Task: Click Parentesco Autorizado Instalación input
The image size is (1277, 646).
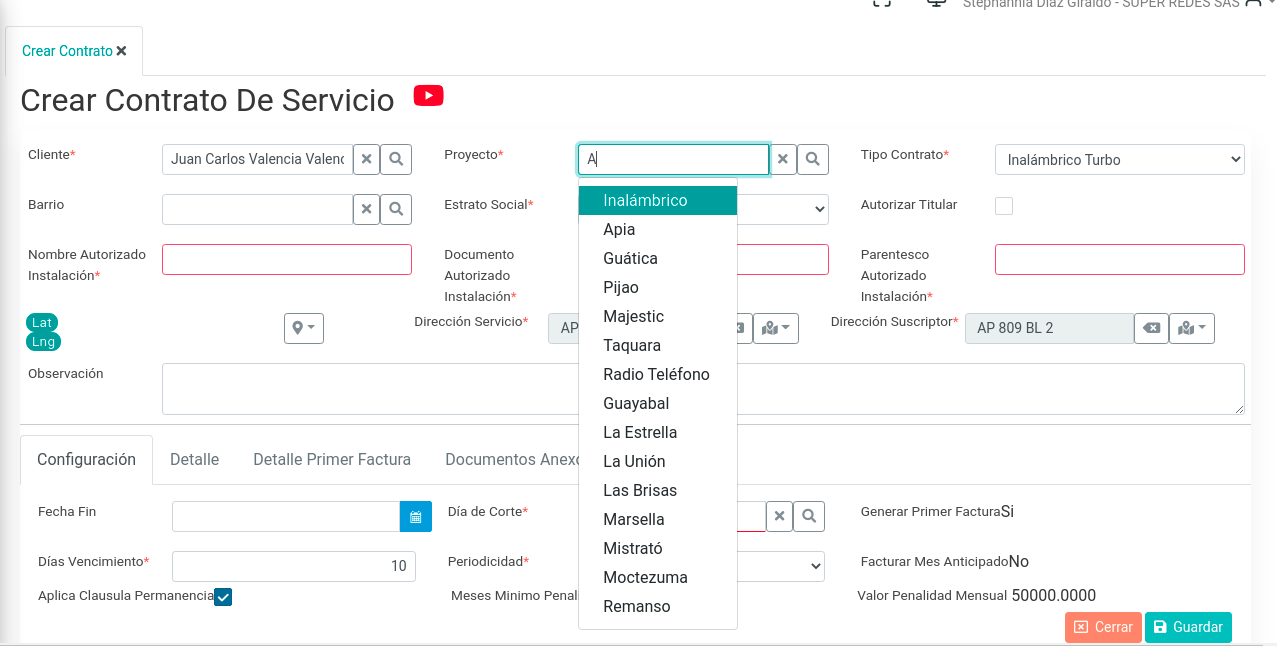Action: coord(1120,259)
